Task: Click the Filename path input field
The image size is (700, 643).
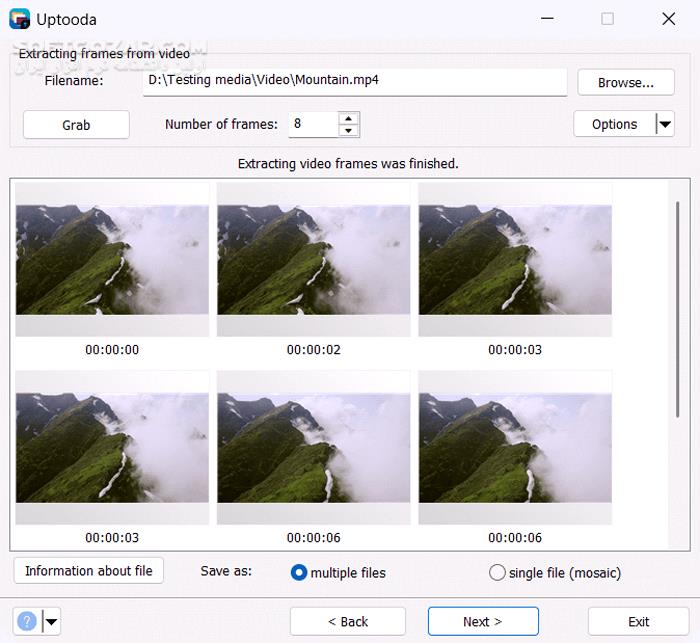Action: (x=354, y=81)
